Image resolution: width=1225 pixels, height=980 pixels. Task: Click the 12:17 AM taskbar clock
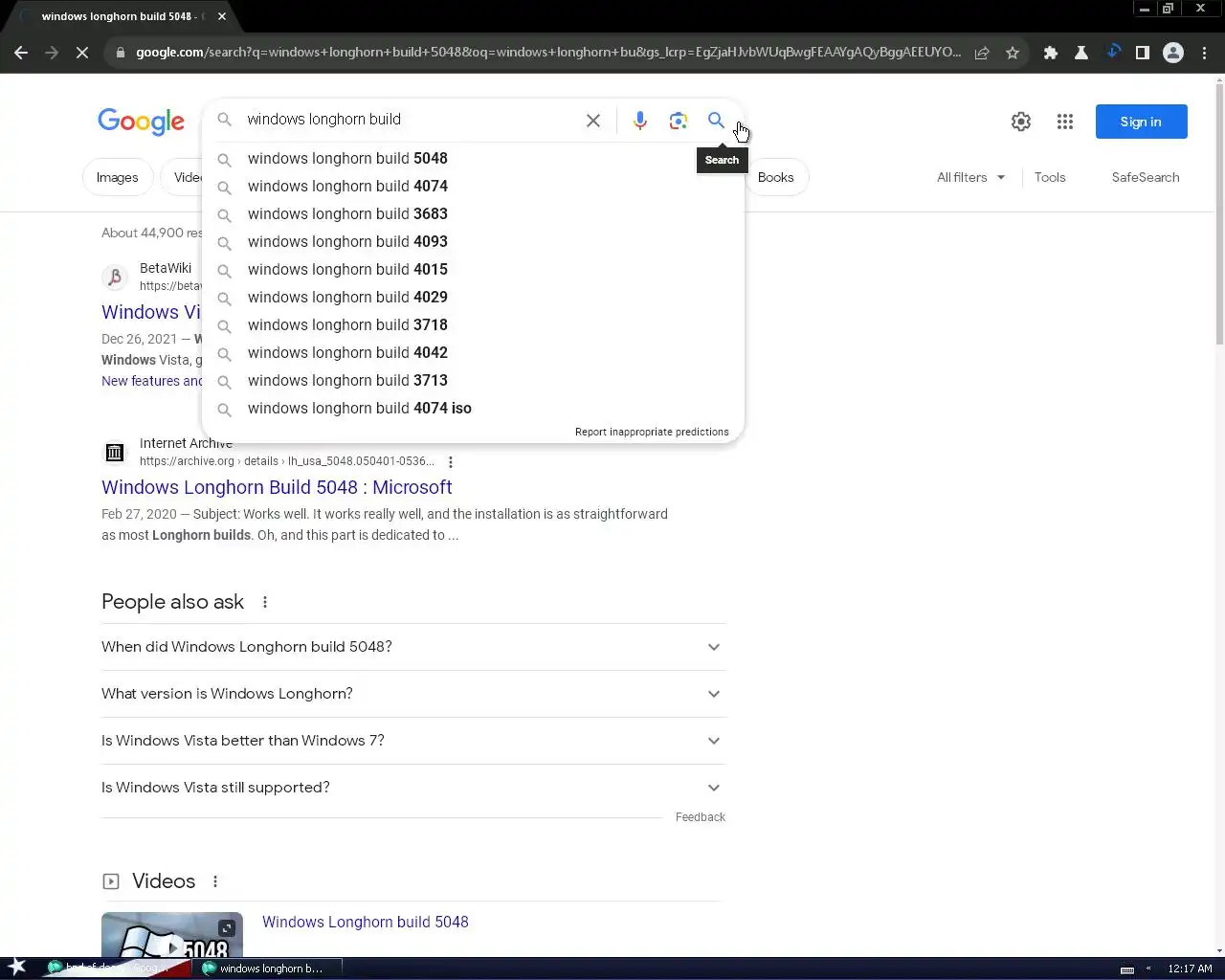click(x=1190, y=969)
